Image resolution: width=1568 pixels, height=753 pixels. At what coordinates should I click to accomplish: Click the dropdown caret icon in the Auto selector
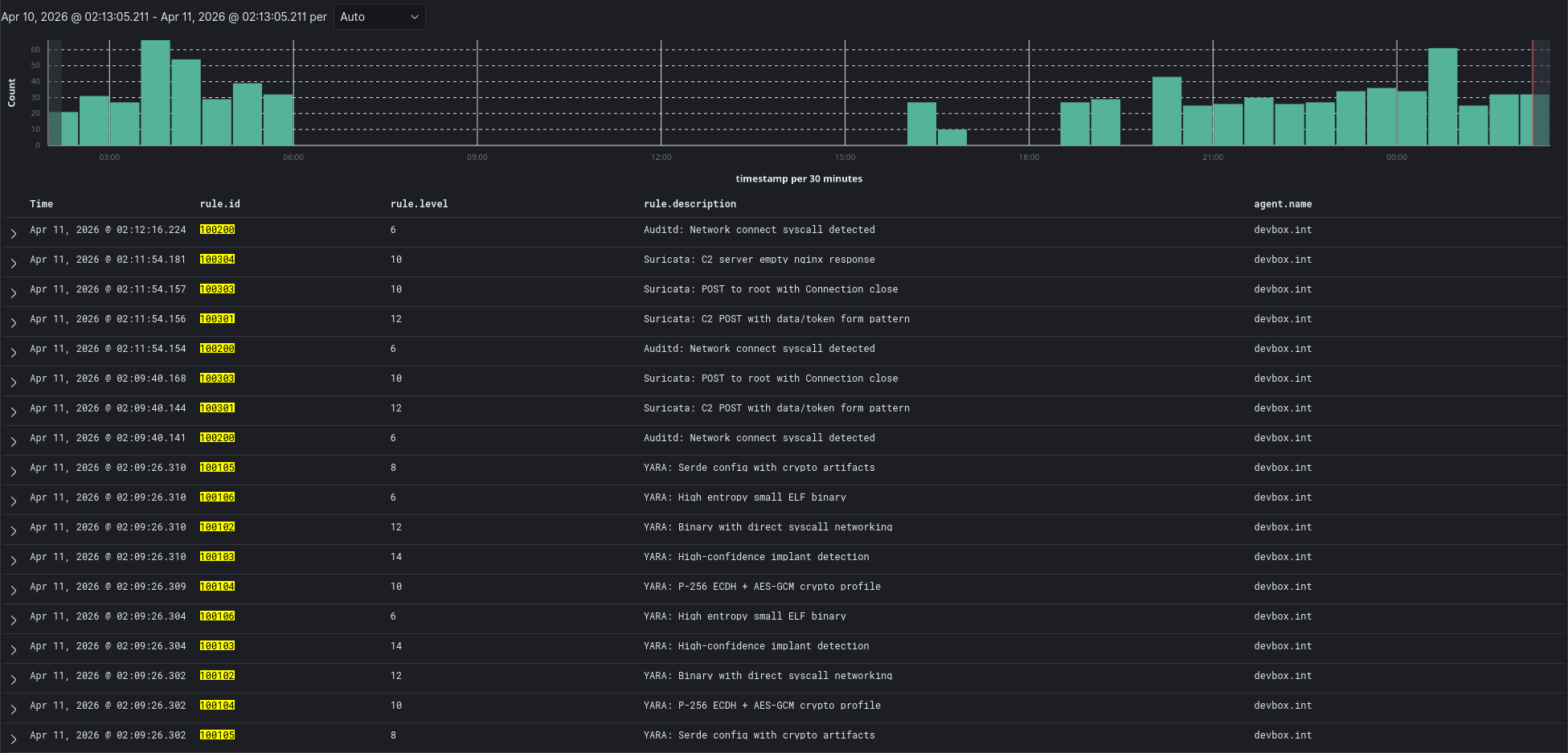pos(415,16)
